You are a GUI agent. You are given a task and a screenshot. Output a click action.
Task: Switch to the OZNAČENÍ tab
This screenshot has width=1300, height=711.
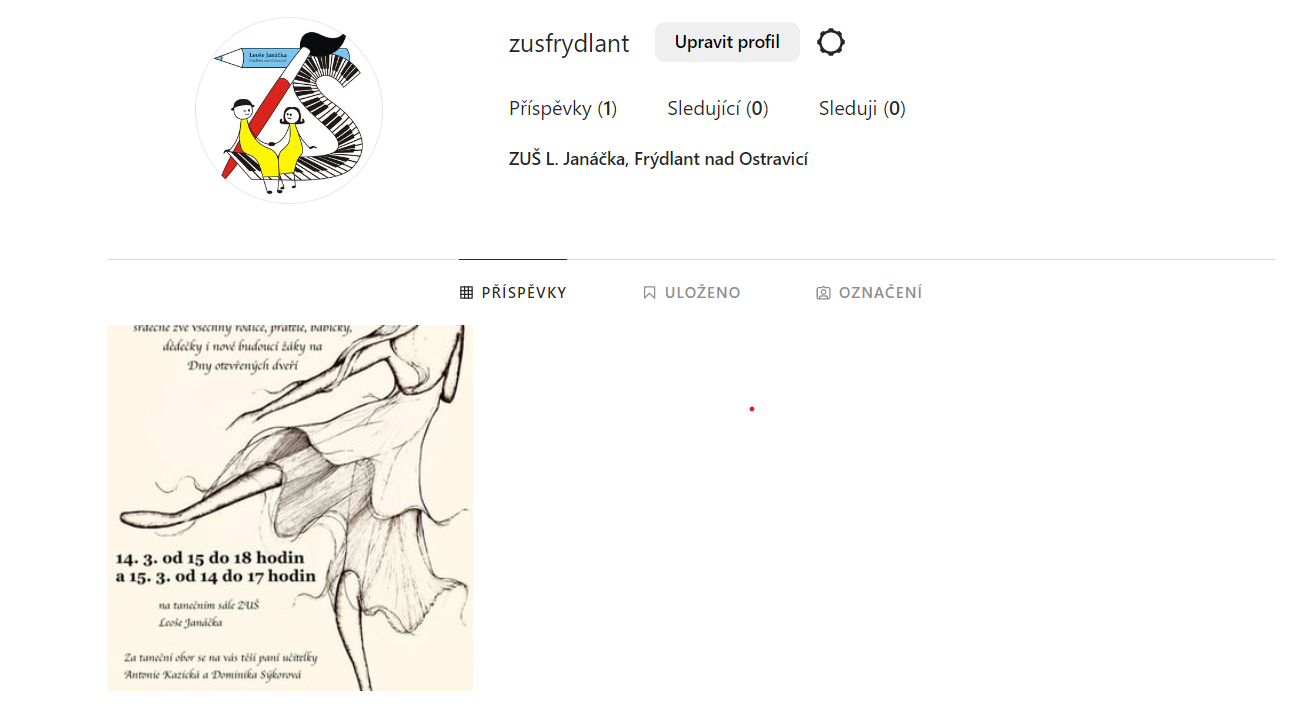[x=869, y=293]
